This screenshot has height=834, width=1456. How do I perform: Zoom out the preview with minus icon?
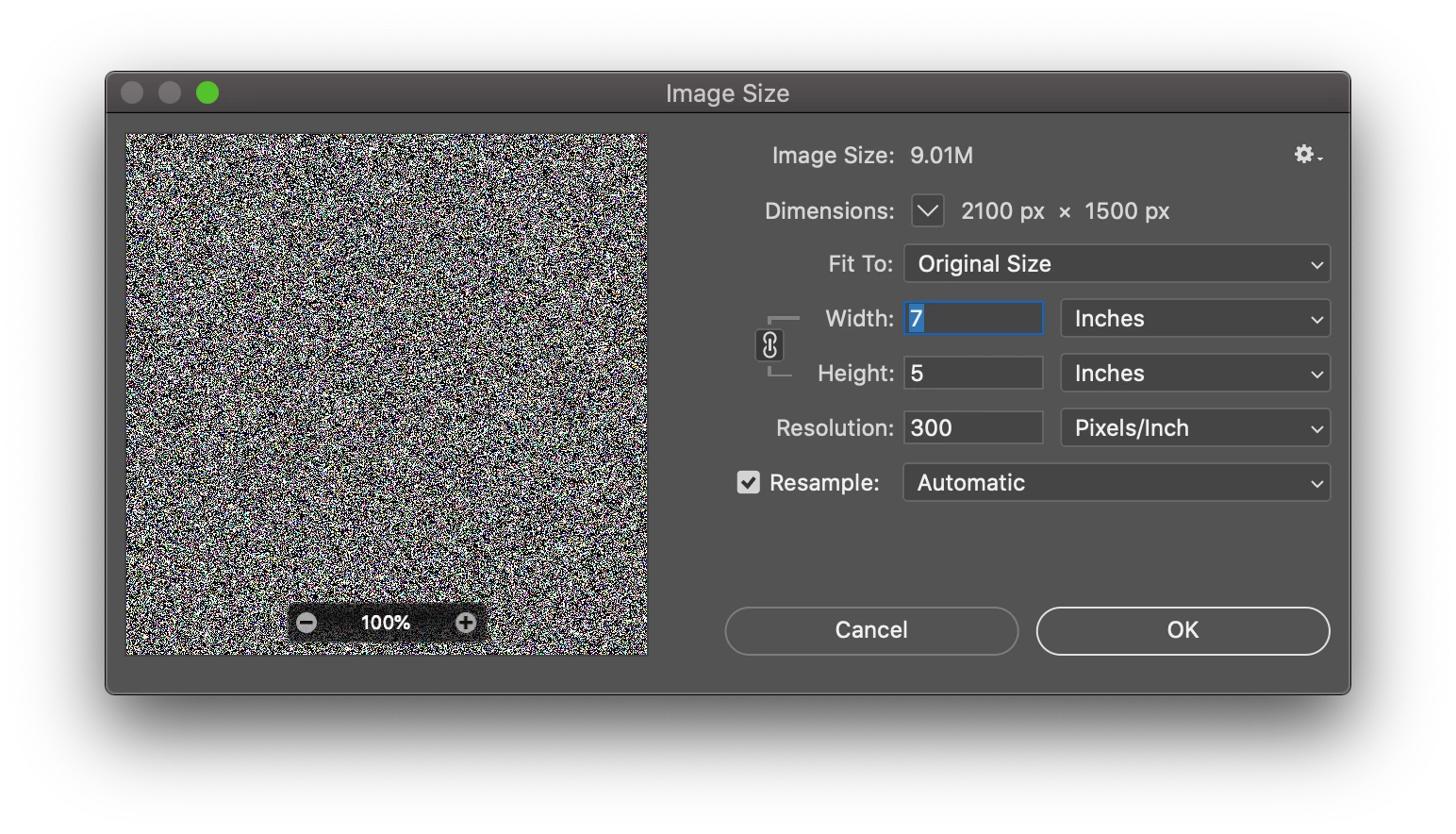306,623
